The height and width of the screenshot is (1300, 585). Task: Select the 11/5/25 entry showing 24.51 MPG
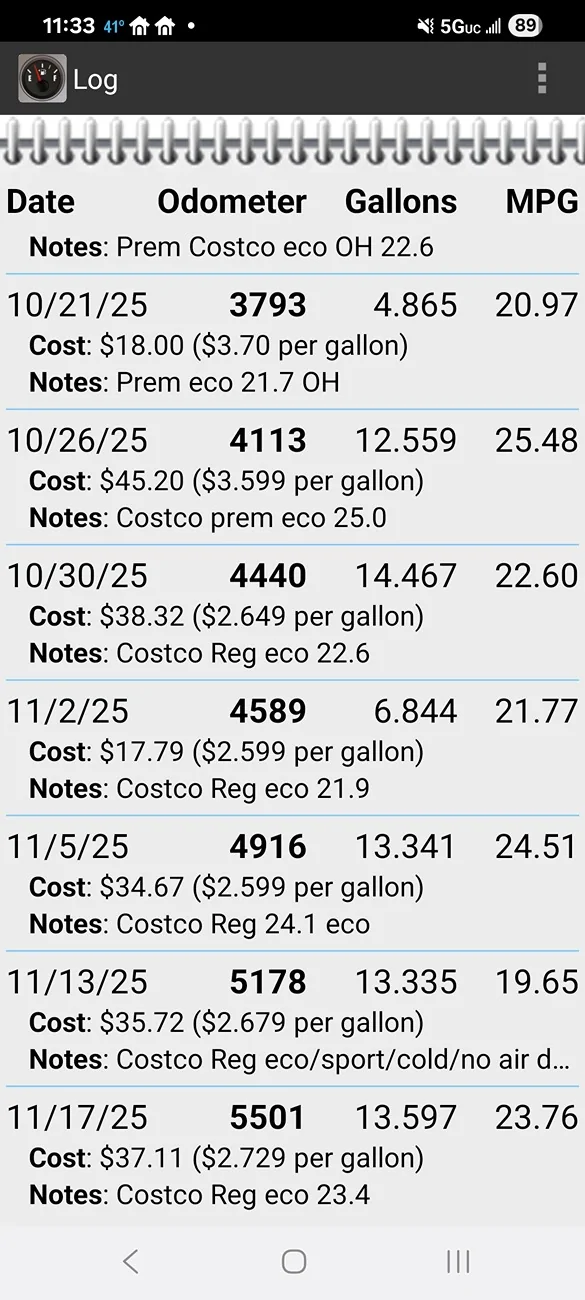292,882
